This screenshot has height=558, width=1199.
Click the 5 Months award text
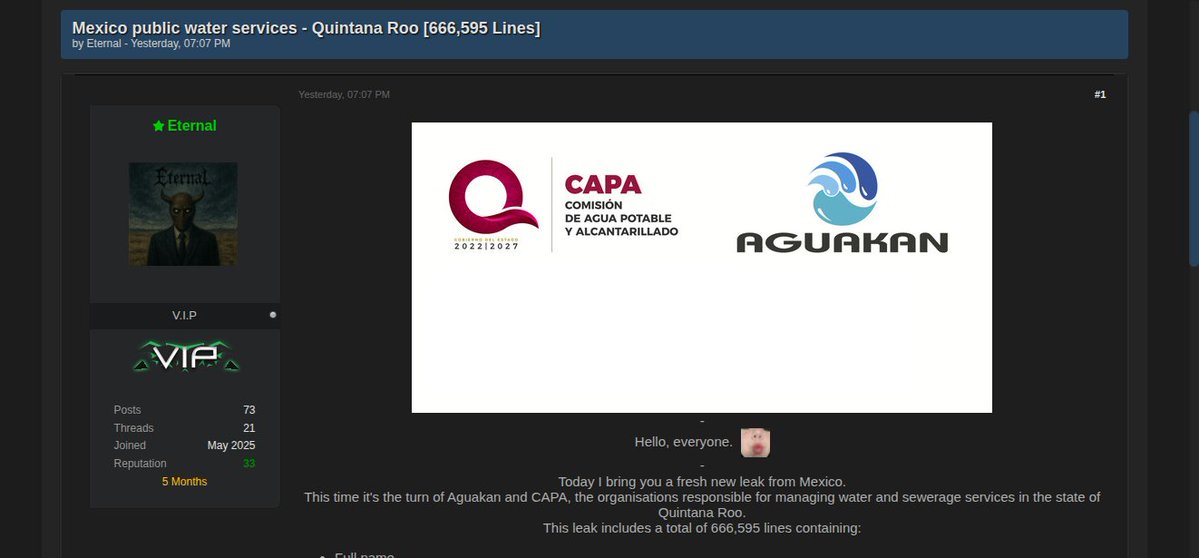coord(184,482)
